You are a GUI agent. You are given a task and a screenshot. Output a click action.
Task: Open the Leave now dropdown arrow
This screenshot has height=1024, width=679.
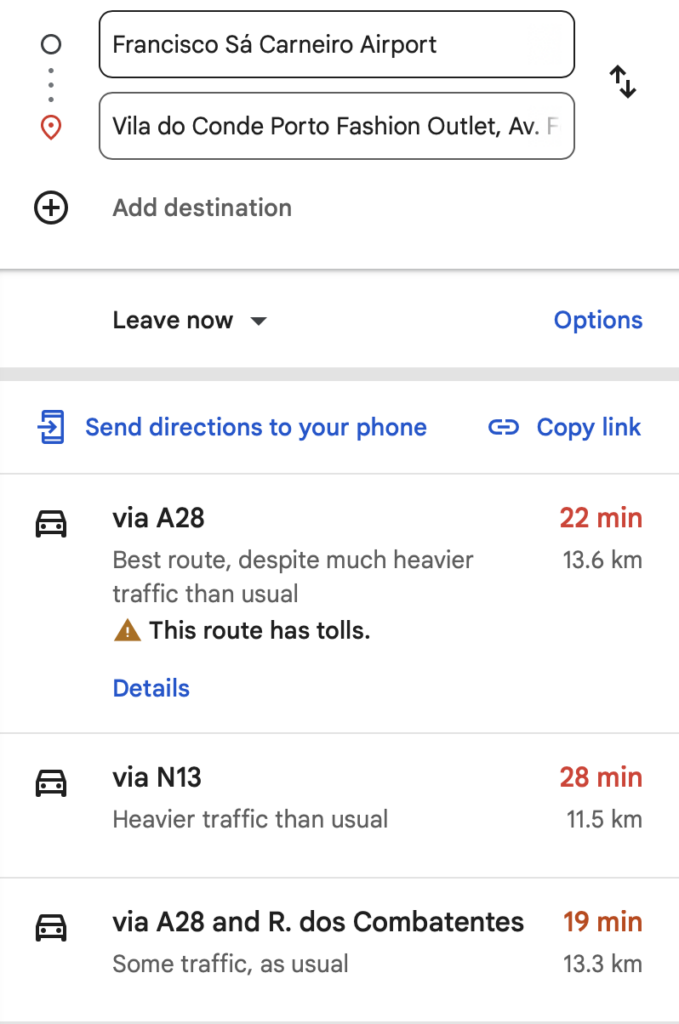tap(259, 321)
